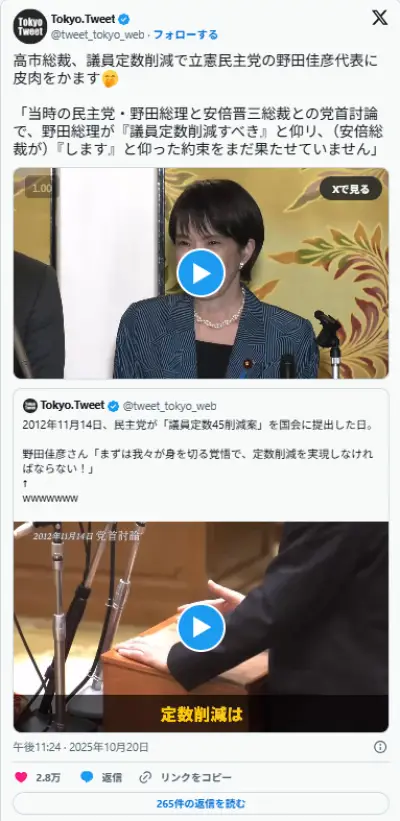Open the info icon beside the timestamp
The height and width of the screenshot is (821, 400).
pyautogui.click(x=380, y=747)
